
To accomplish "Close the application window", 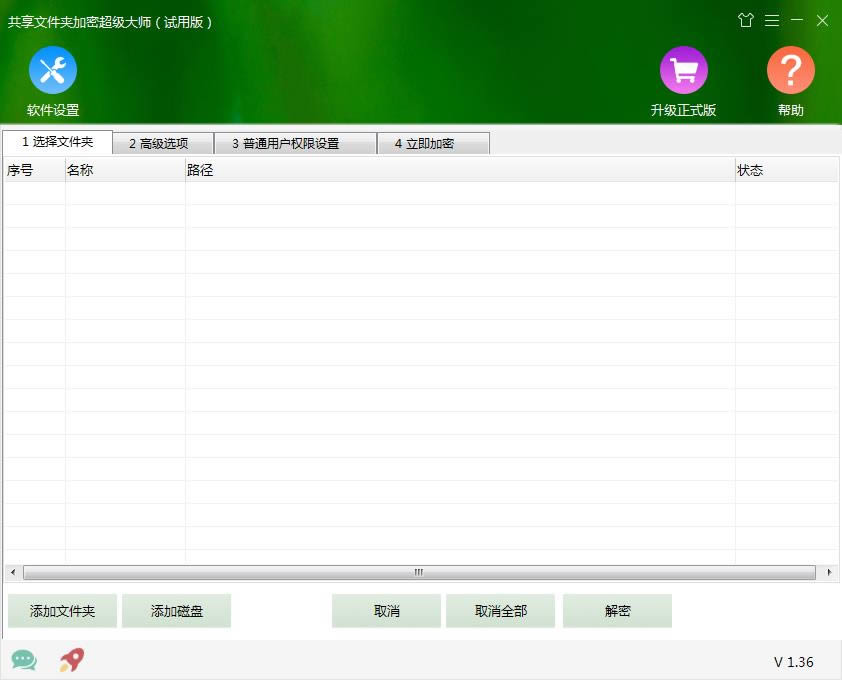I will (x=822, y=20).
